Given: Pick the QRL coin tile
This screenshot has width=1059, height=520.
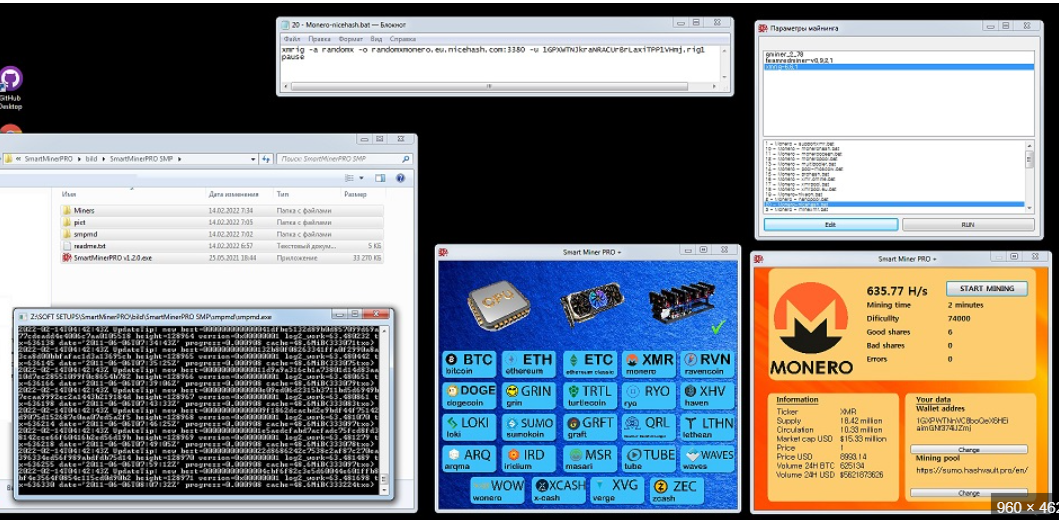Looking at the screenshot, I should pyautogui.click(x=648, y=427).
